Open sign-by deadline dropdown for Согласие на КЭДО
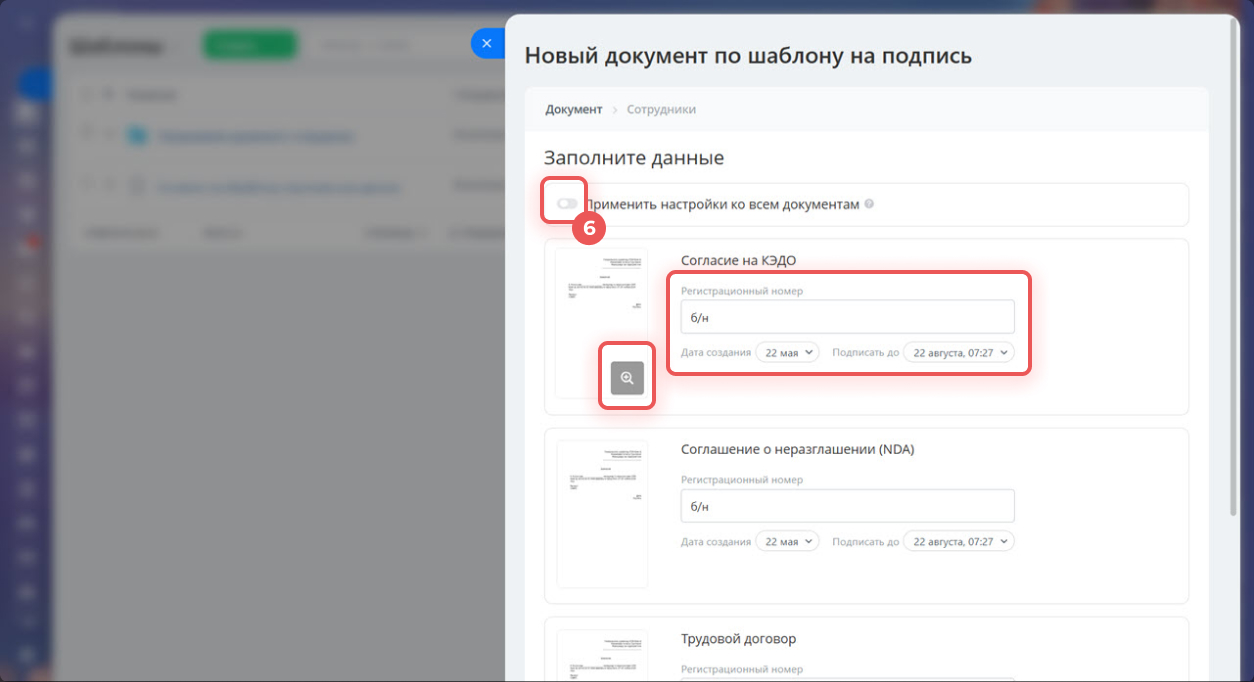The image size is (1254, 682). click(x=958, y=352)
